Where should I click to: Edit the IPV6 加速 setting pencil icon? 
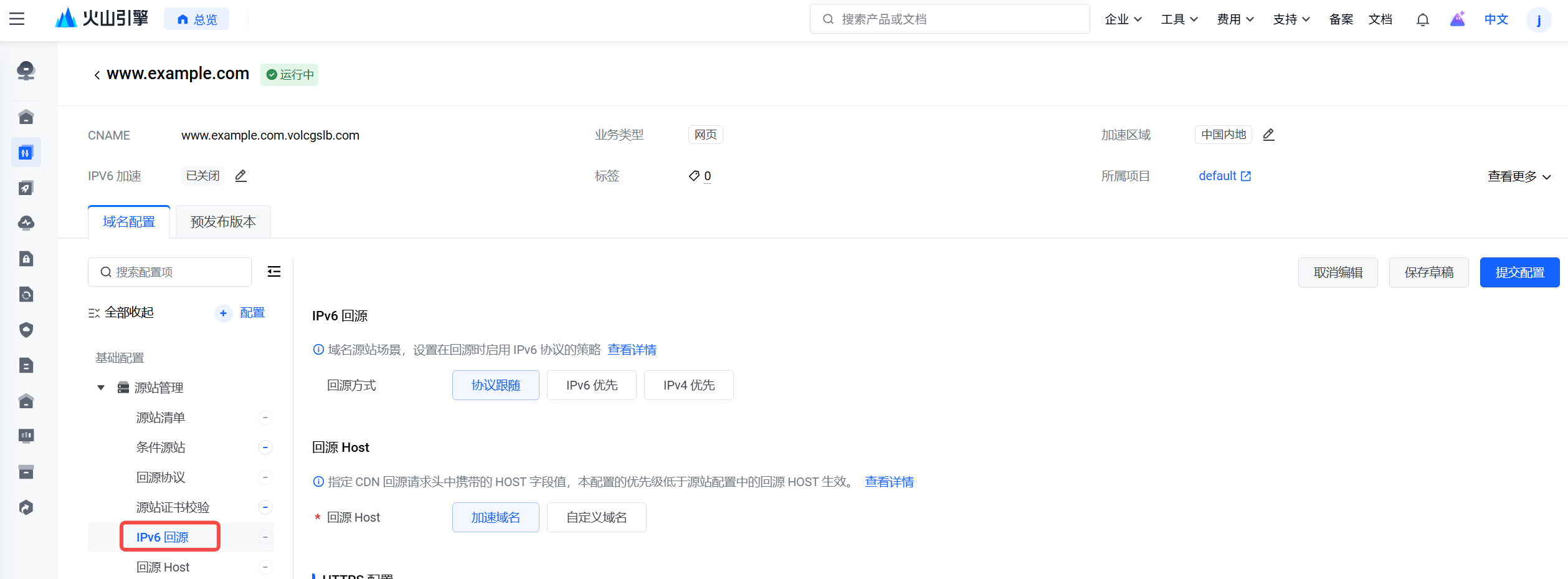pos(241,176)
